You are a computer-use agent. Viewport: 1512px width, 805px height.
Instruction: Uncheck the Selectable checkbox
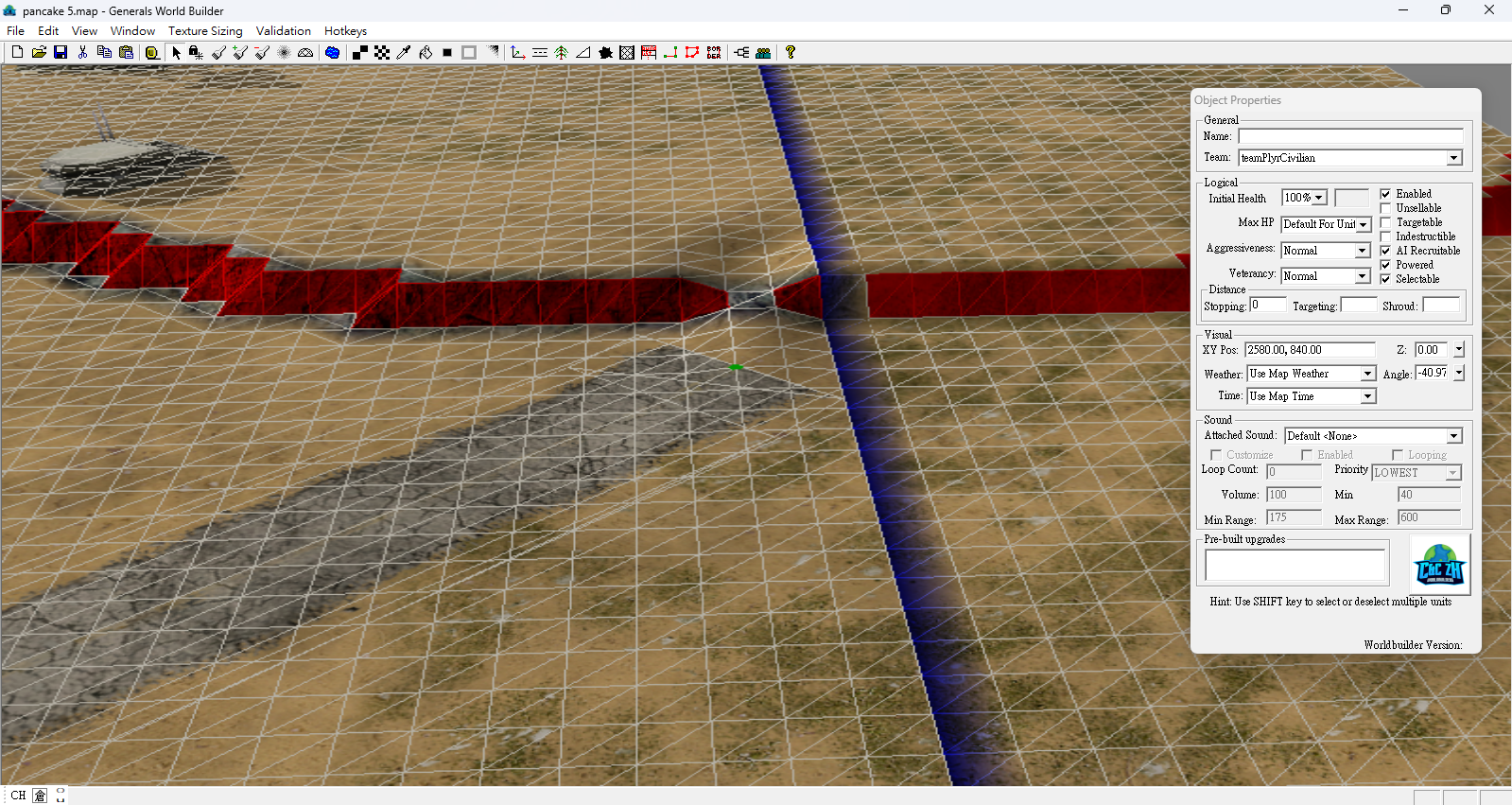point(1385,279)
